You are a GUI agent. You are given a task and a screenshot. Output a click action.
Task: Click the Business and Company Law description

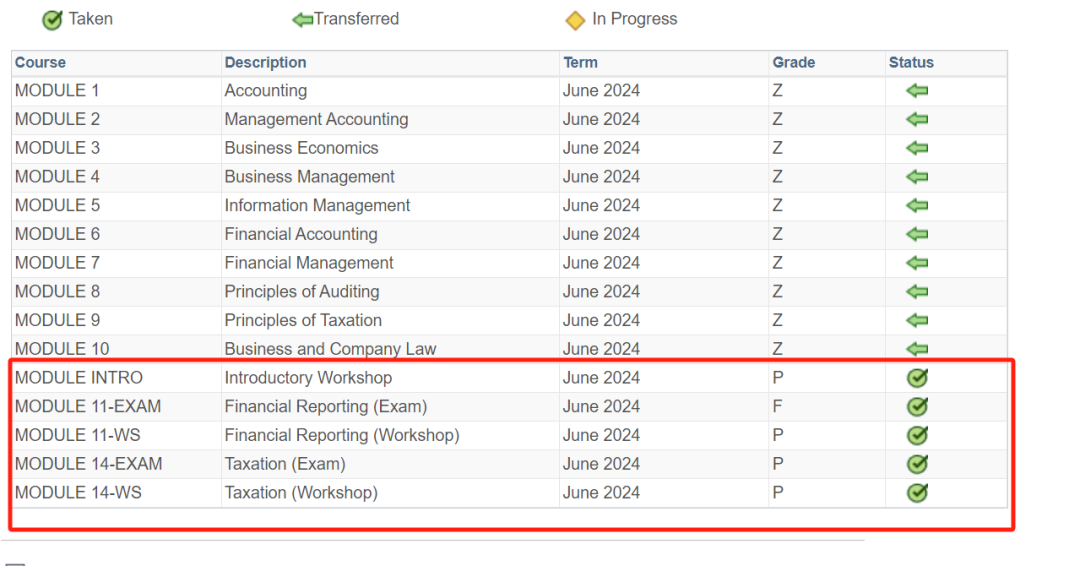point(330,349)
